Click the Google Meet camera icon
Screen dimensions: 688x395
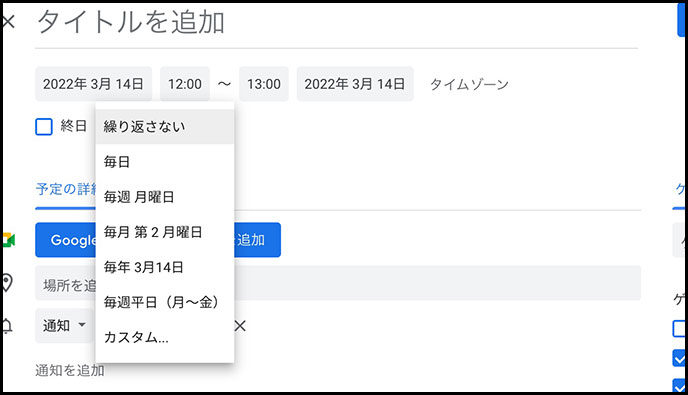[9, 240]
